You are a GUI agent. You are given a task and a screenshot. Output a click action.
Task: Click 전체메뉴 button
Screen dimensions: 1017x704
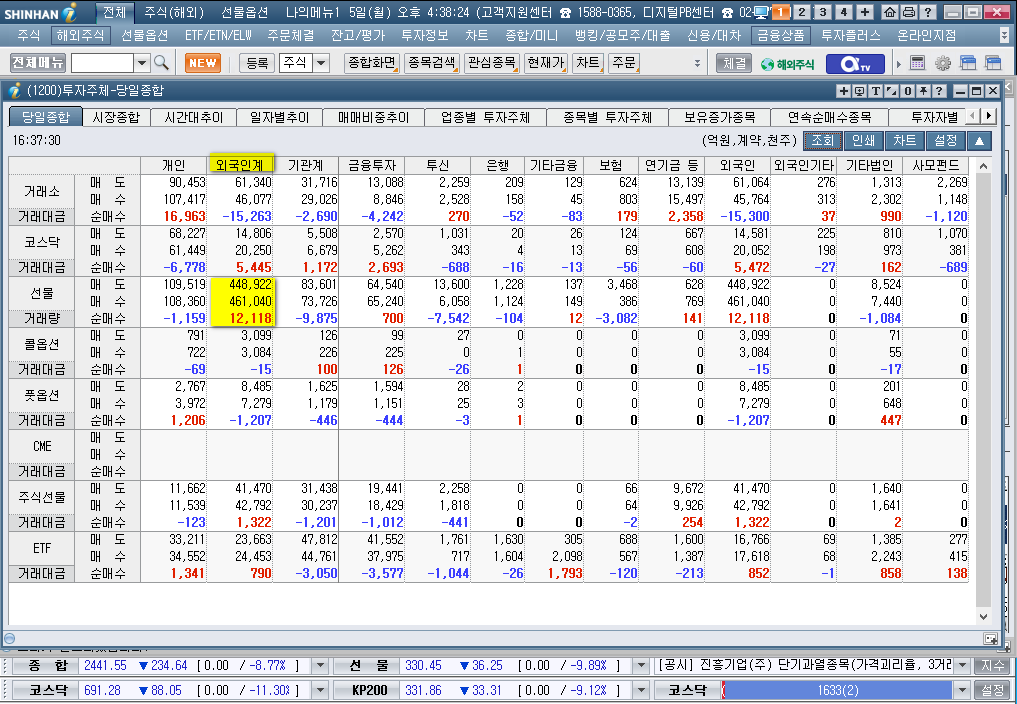coord(38,63)
